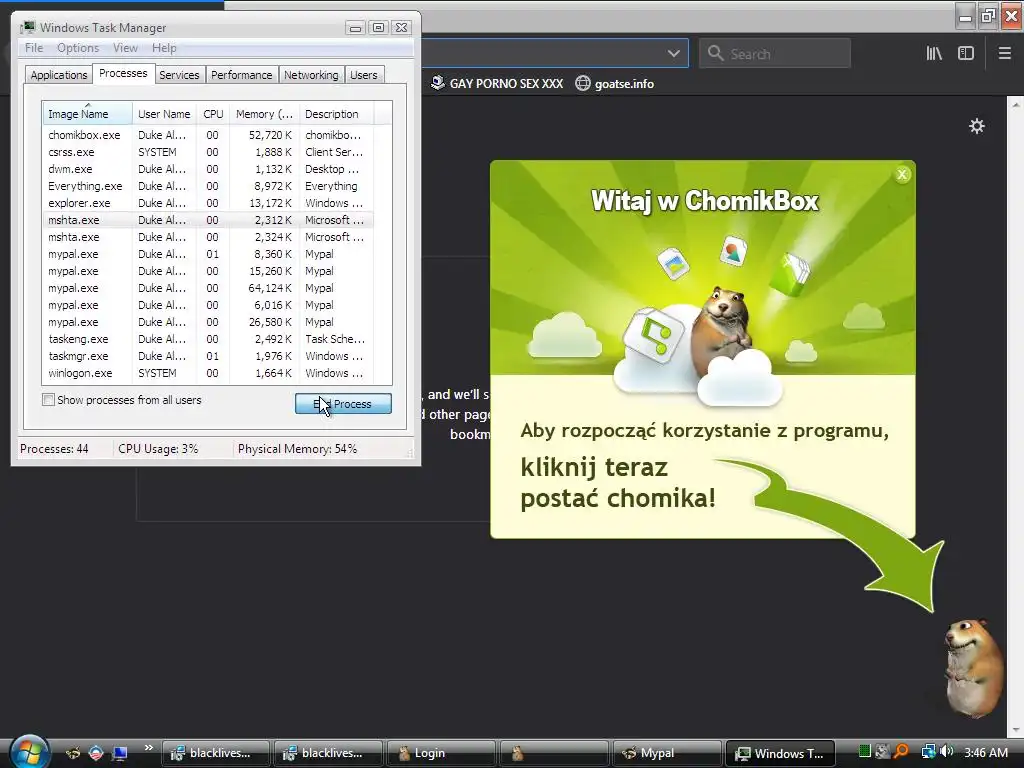Select the csrss.exe process row

pos(208,152)
